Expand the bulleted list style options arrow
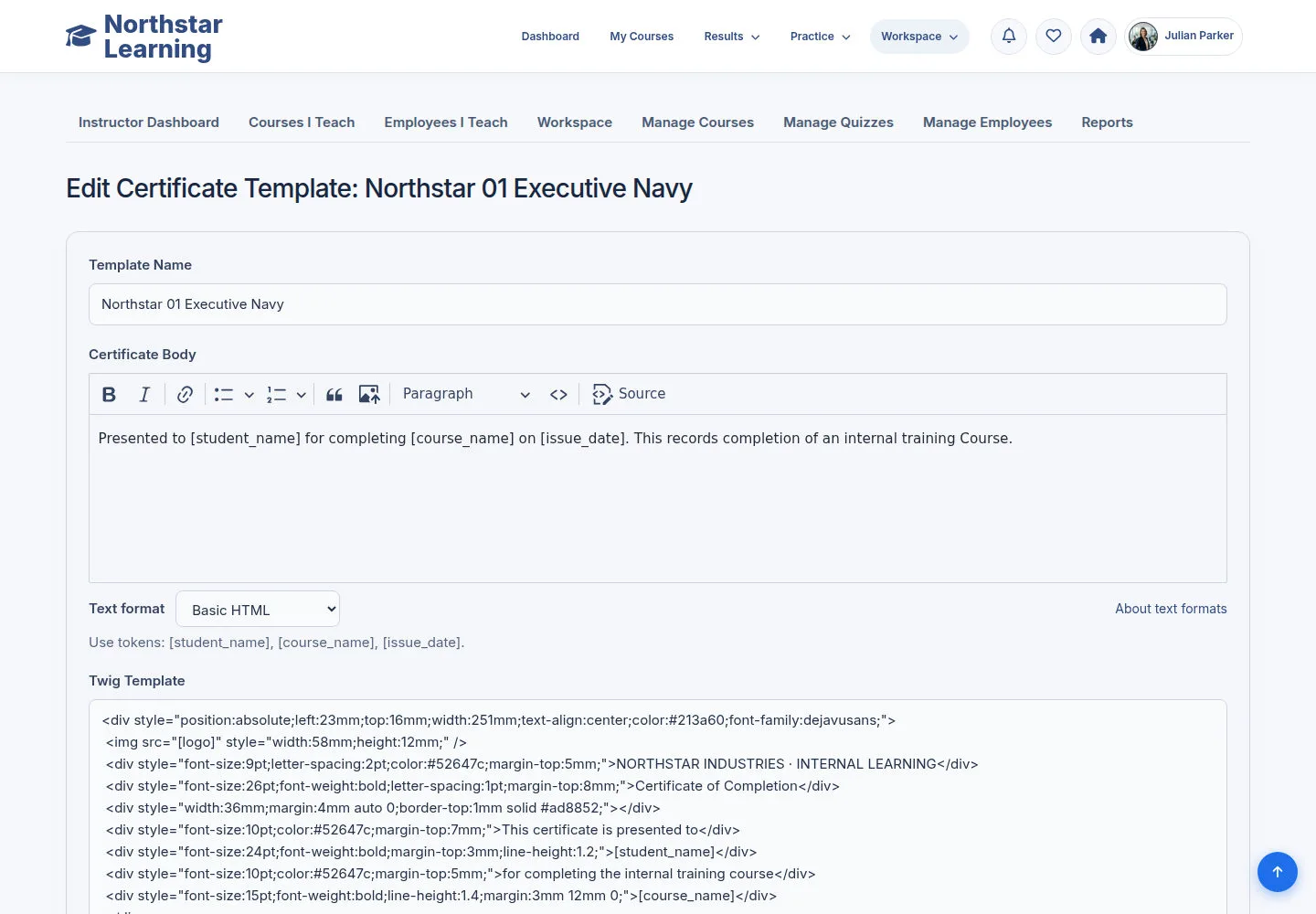Image resolution: width=1316 pixels, height=914 pixels. 249,395
